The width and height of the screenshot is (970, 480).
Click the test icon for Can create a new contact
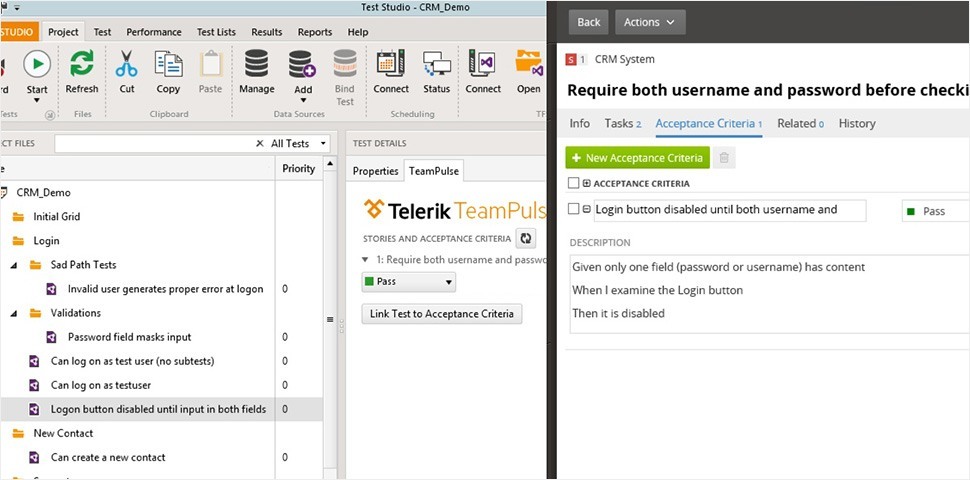(x=35, y=458)
